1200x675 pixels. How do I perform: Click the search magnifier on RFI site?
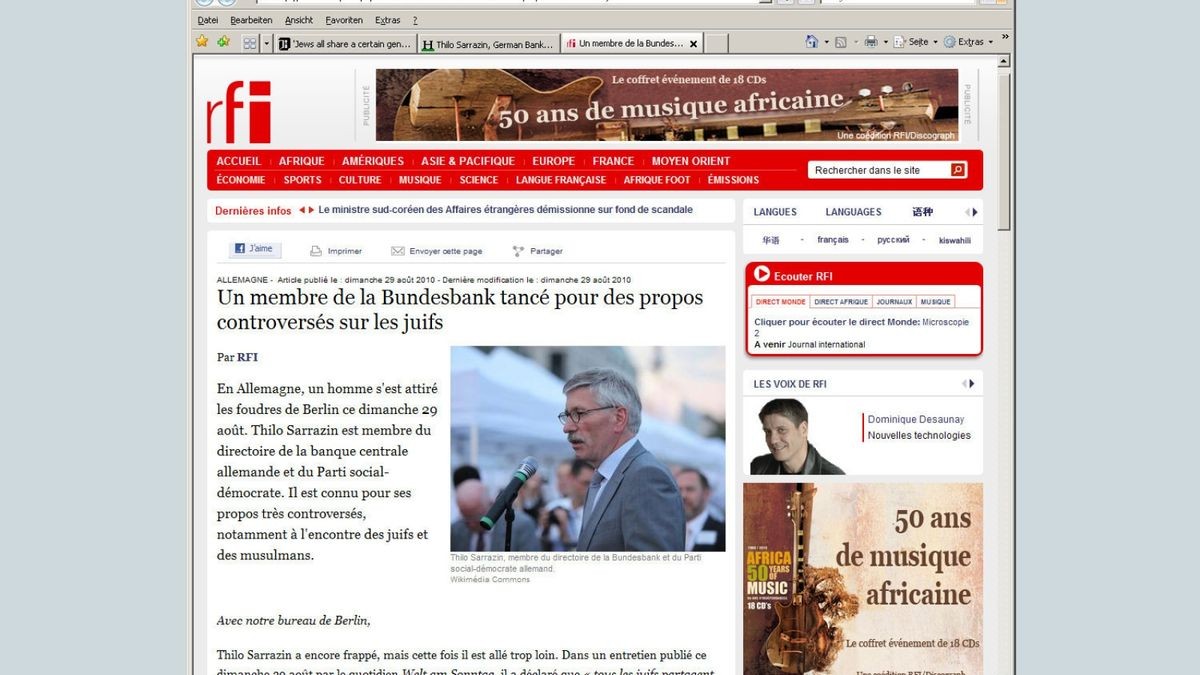click(x=957, y=170)
